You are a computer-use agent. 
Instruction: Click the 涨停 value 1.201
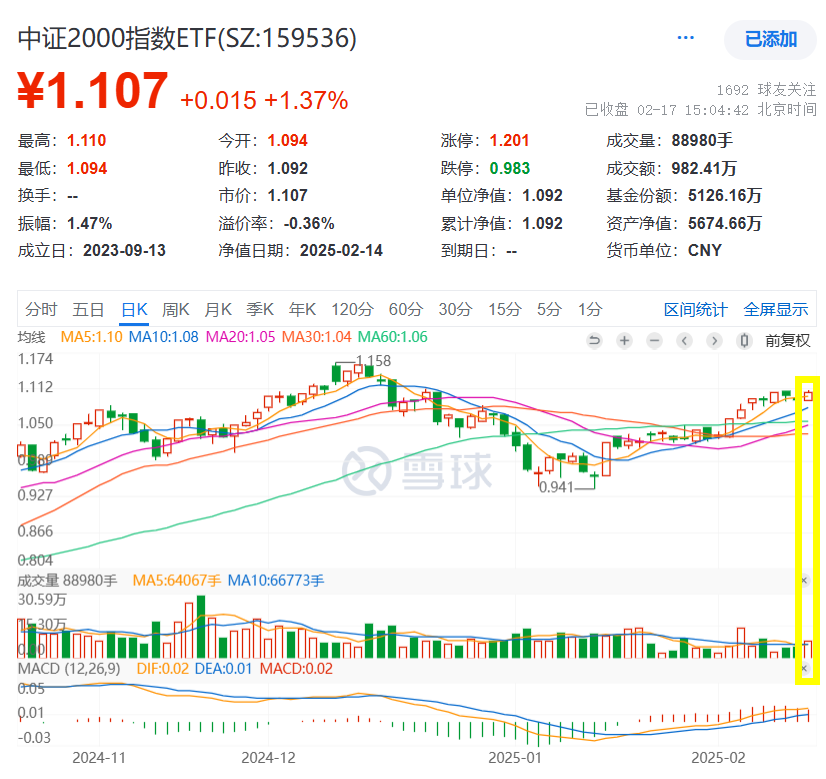(x=509, y=141)
